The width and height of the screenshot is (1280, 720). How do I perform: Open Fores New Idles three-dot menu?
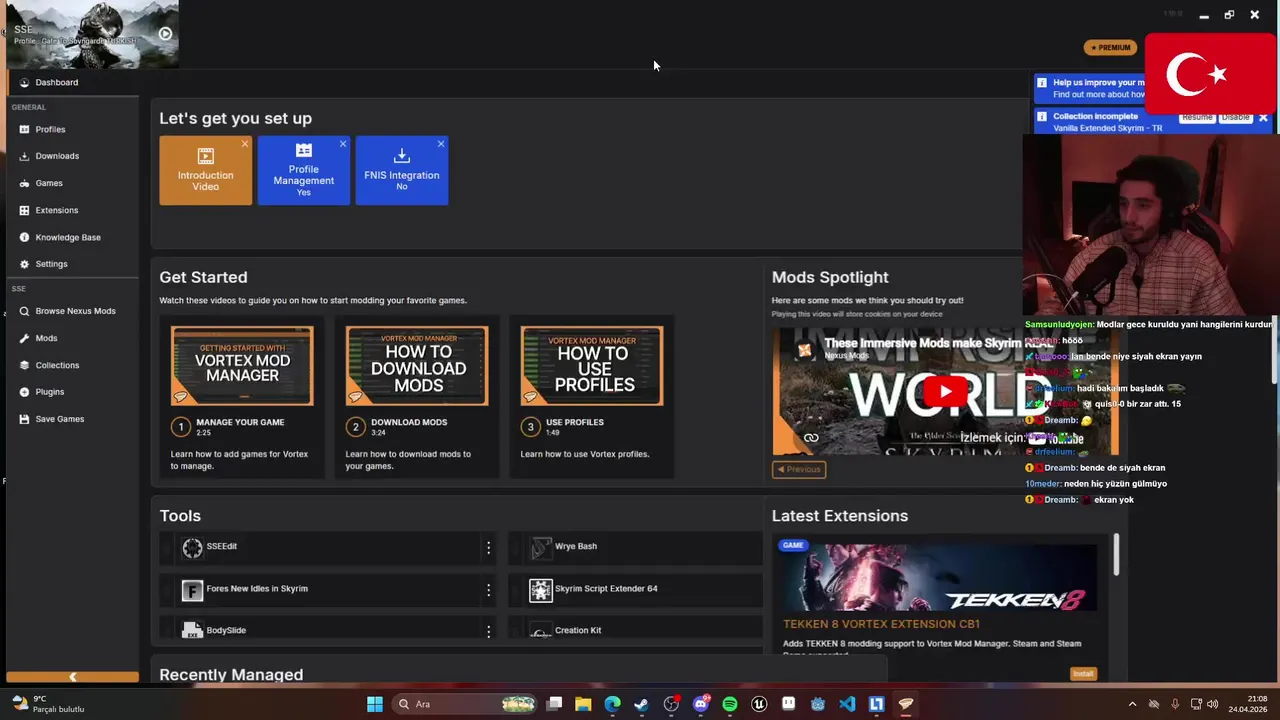488,590
